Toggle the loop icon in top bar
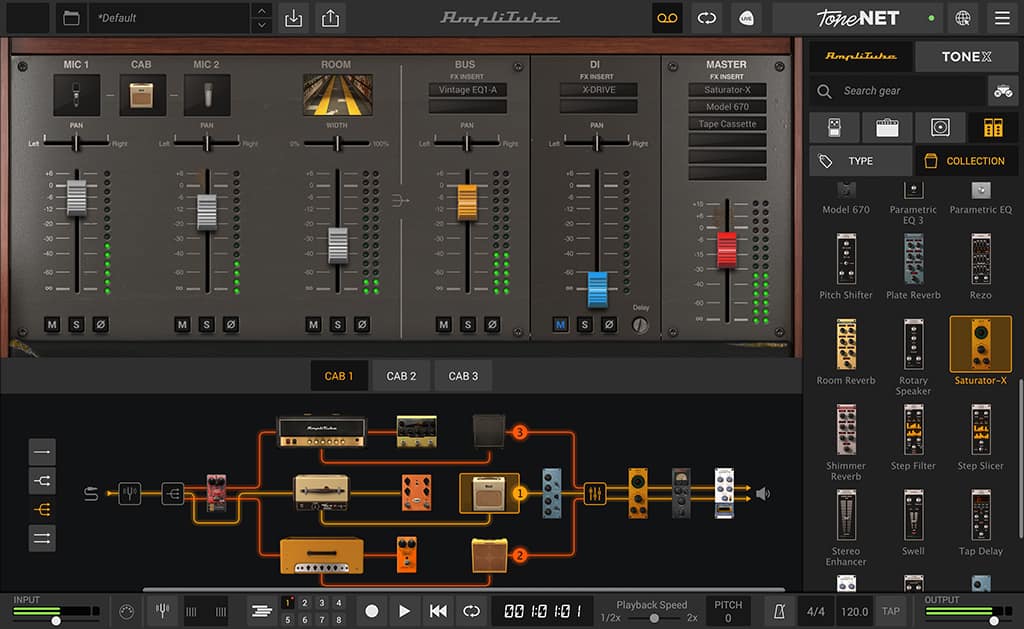1024x629 pixels. [708, 18]
